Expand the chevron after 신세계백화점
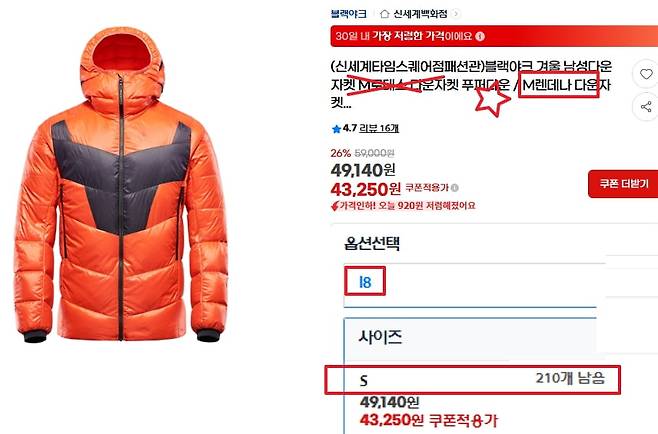Viewport: 658px width, 434px height. coord(456,14)
